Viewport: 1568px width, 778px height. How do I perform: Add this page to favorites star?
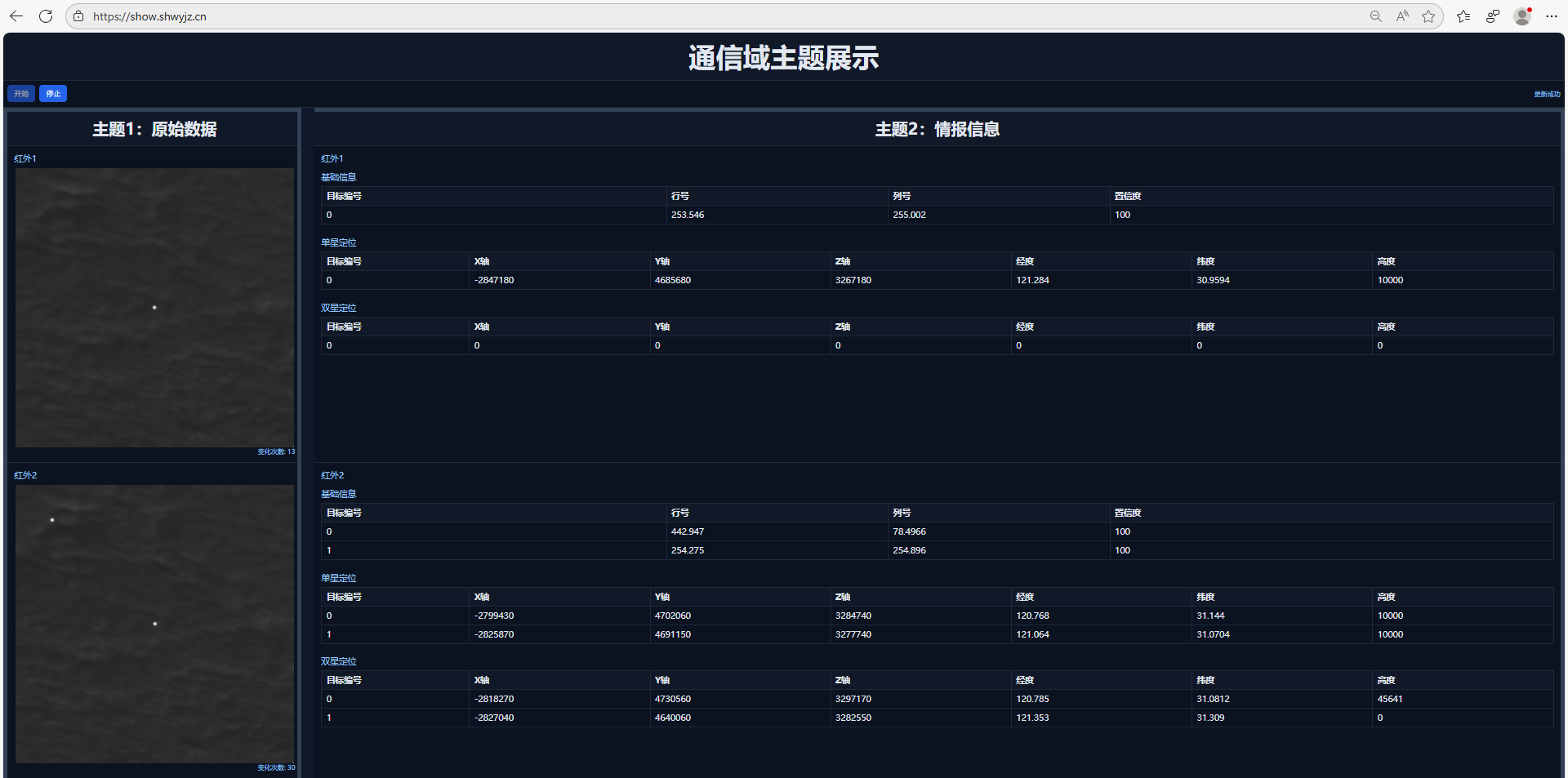coord(1428,16)
